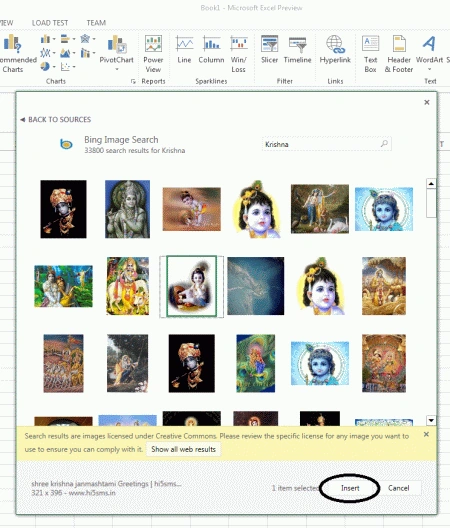
Task: Select the aerial blue-gray map thumbnail
Action: (x=256, y=286)
